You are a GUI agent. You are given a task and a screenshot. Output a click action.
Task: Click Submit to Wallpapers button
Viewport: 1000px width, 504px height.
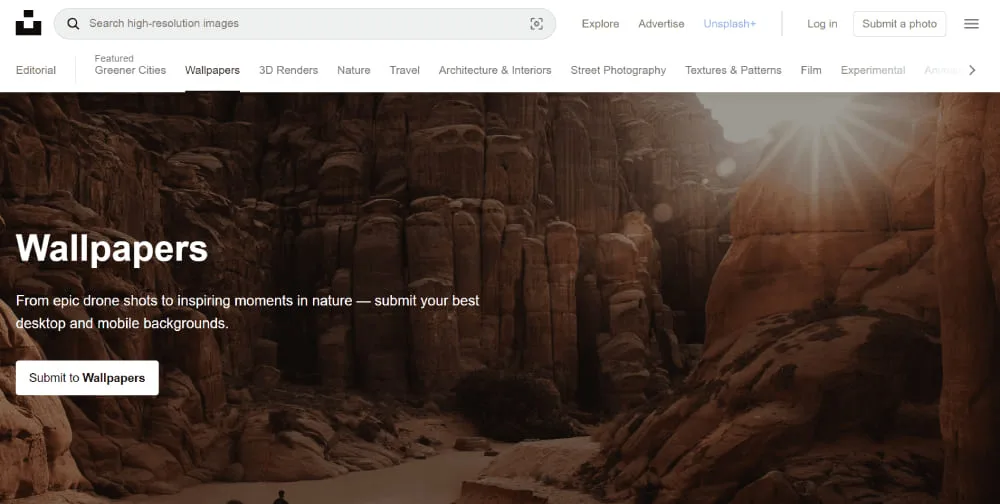(x=87, y=378)
